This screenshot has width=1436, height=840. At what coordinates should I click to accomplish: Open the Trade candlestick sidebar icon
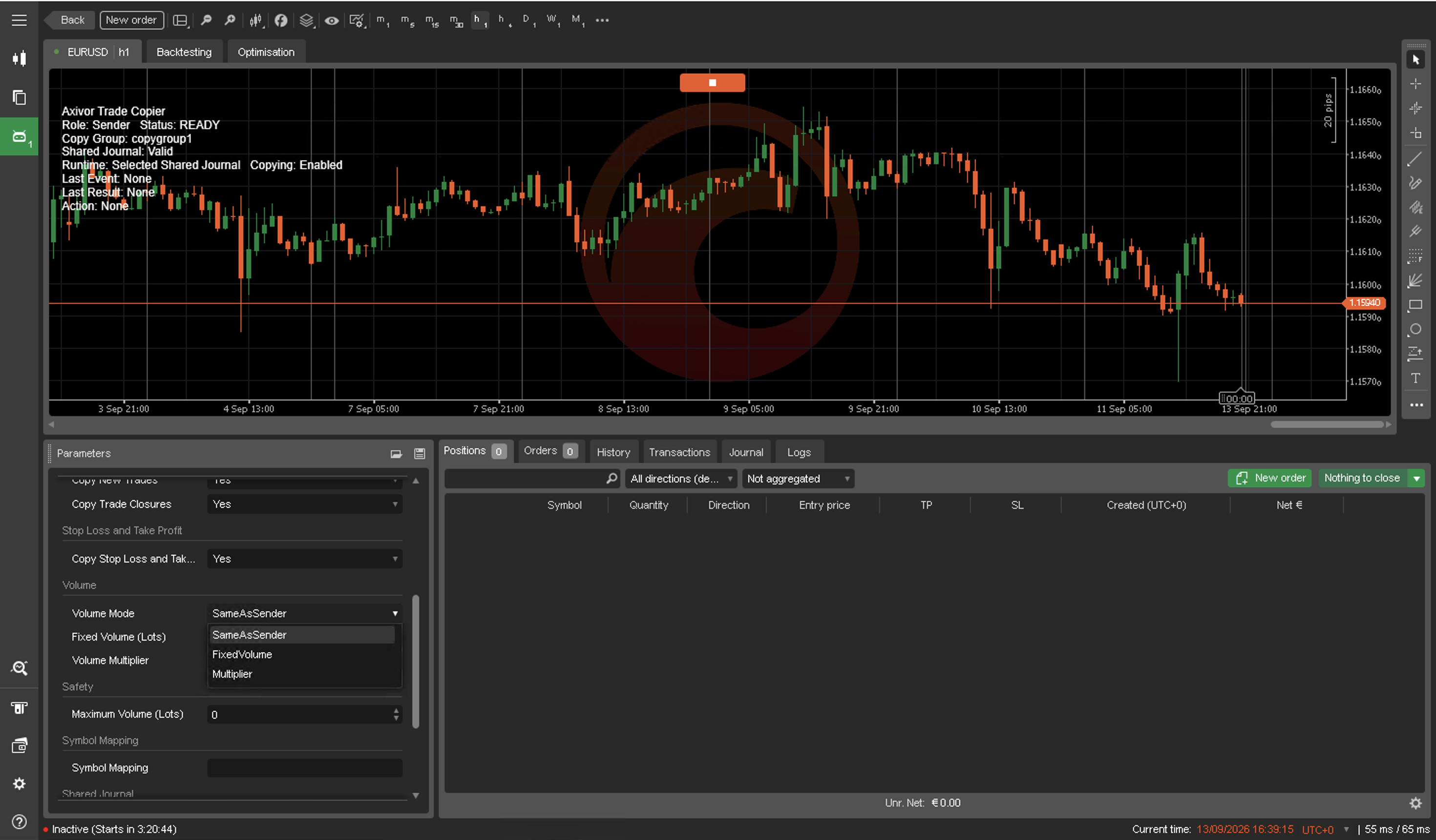(19, 58)
